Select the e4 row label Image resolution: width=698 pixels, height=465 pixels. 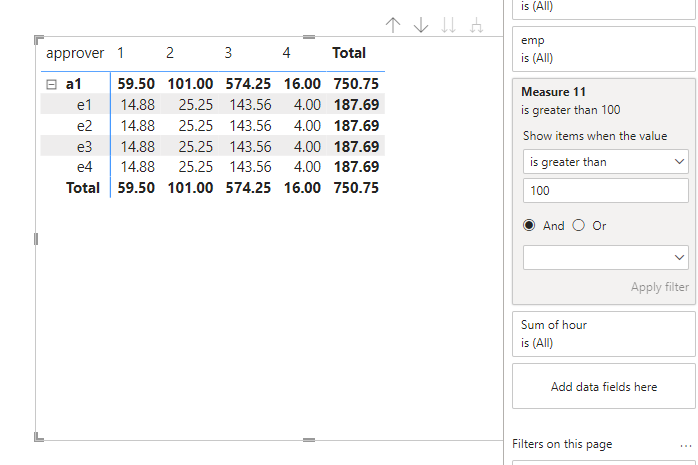click(85, 167)
